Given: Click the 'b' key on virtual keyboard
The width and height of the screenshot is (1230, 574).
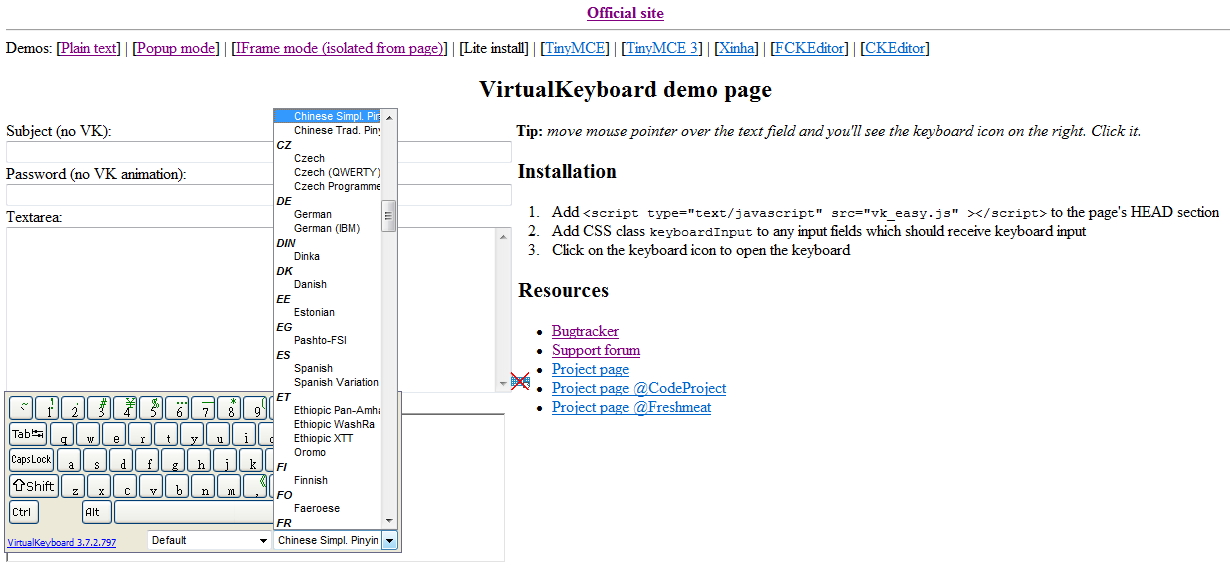Looking at the screenshot, I should click(177, 486).
